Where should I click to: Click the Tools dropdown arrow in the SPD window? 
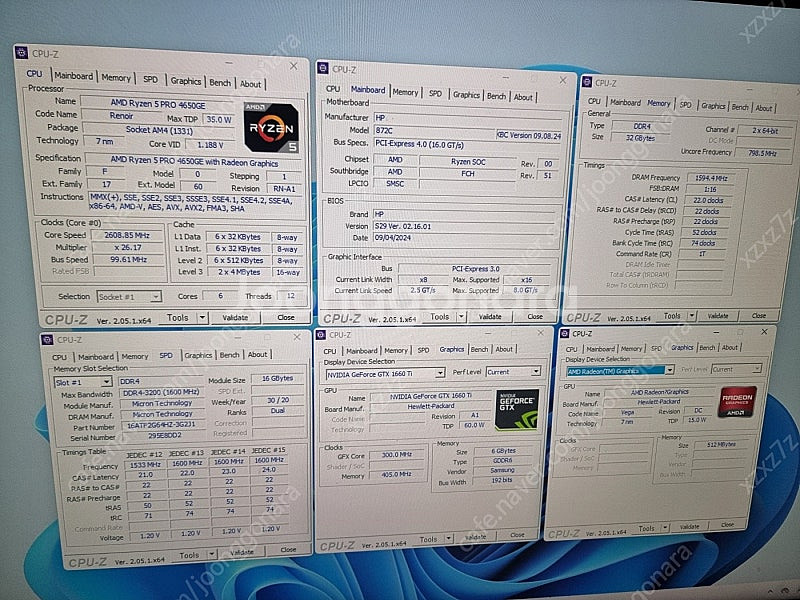(x=212, y=554)
